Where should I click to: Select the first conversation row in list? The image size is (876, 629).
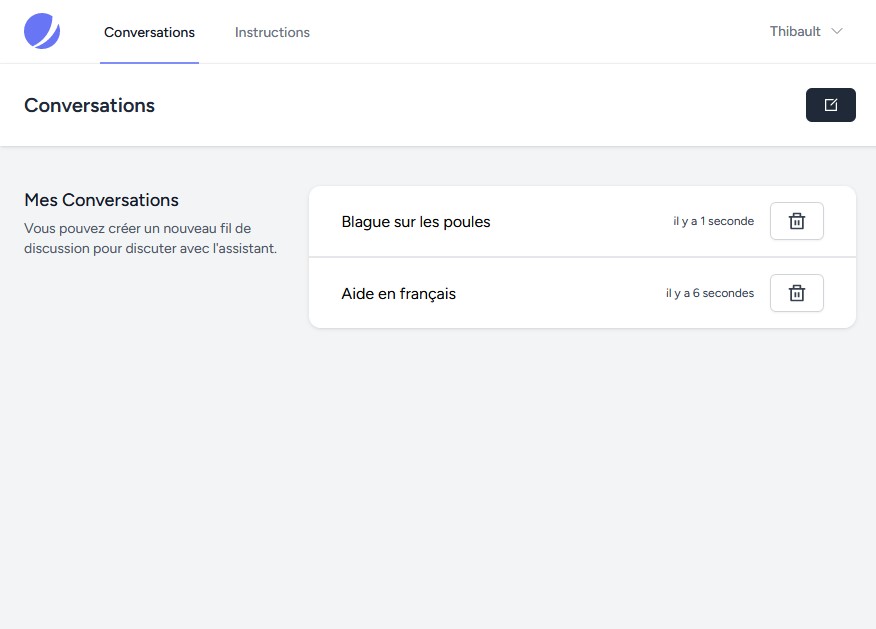pos(582,221)
